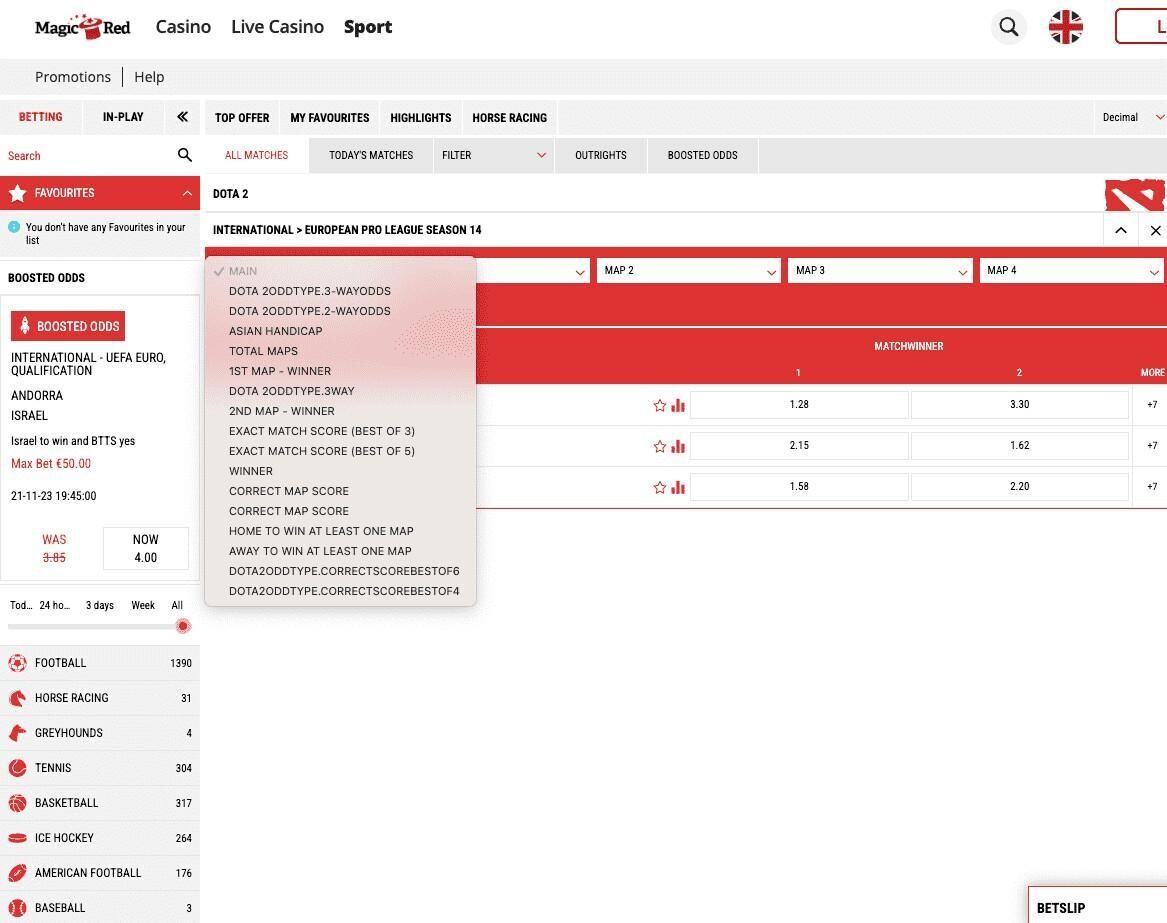Open the Top Offer tab

coord(242,118)
